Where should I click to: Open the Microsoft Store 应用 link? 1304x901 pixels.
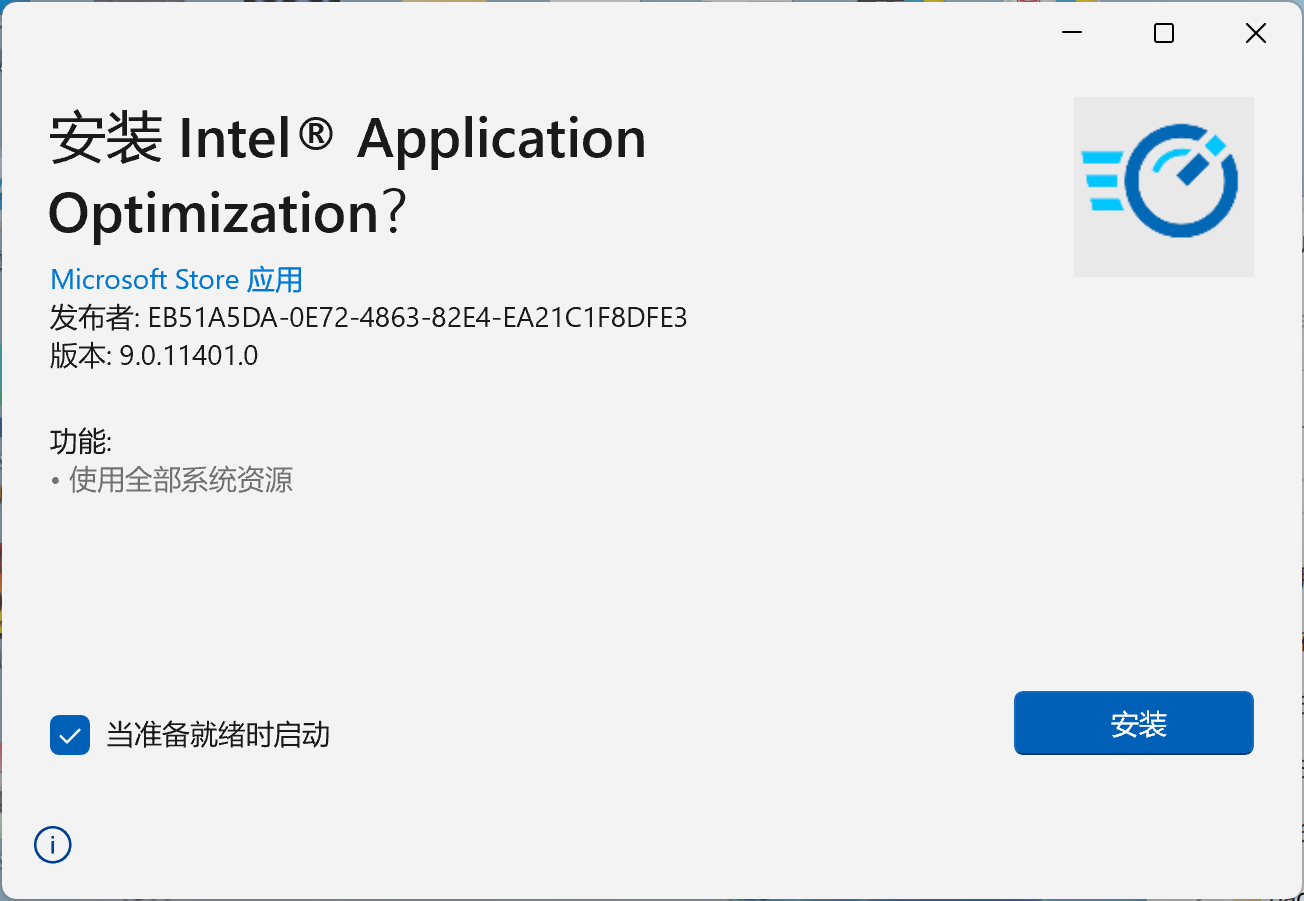[x=176, y=279]
